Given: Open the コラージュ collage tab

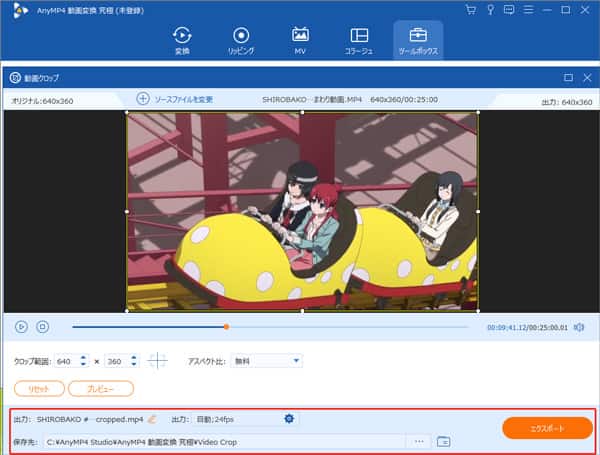Looking at the screenshot, I should [x=359, y=40].
